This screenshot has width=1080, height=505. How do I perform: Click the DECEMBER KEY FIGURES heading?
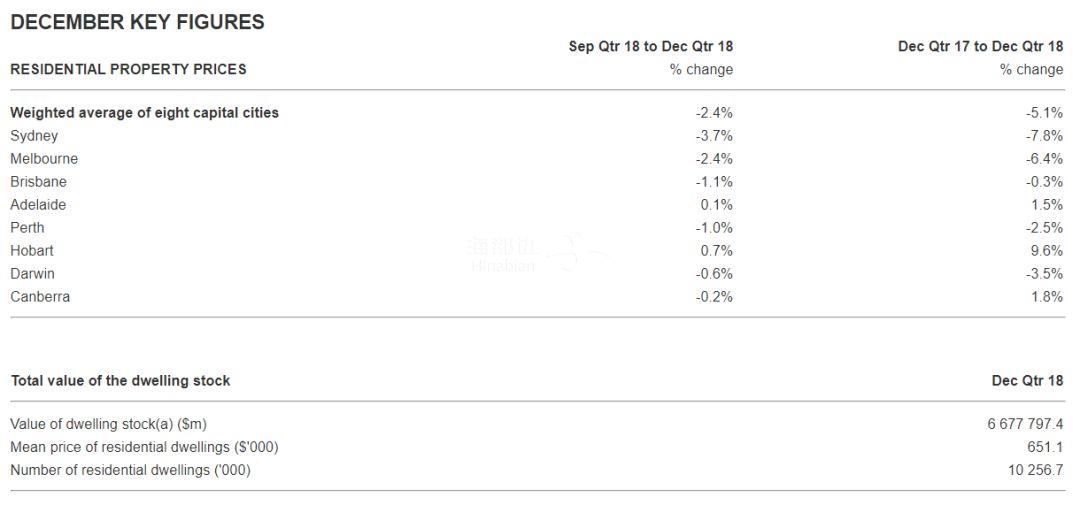(x=137, y=22)
